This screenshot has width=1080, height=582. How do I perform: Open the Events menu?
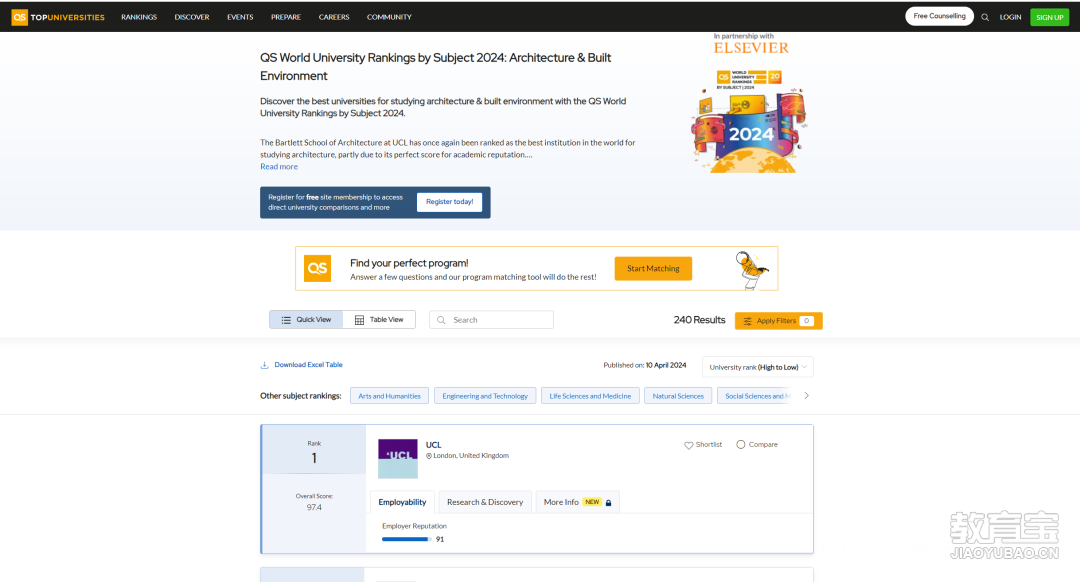point(240,17)
